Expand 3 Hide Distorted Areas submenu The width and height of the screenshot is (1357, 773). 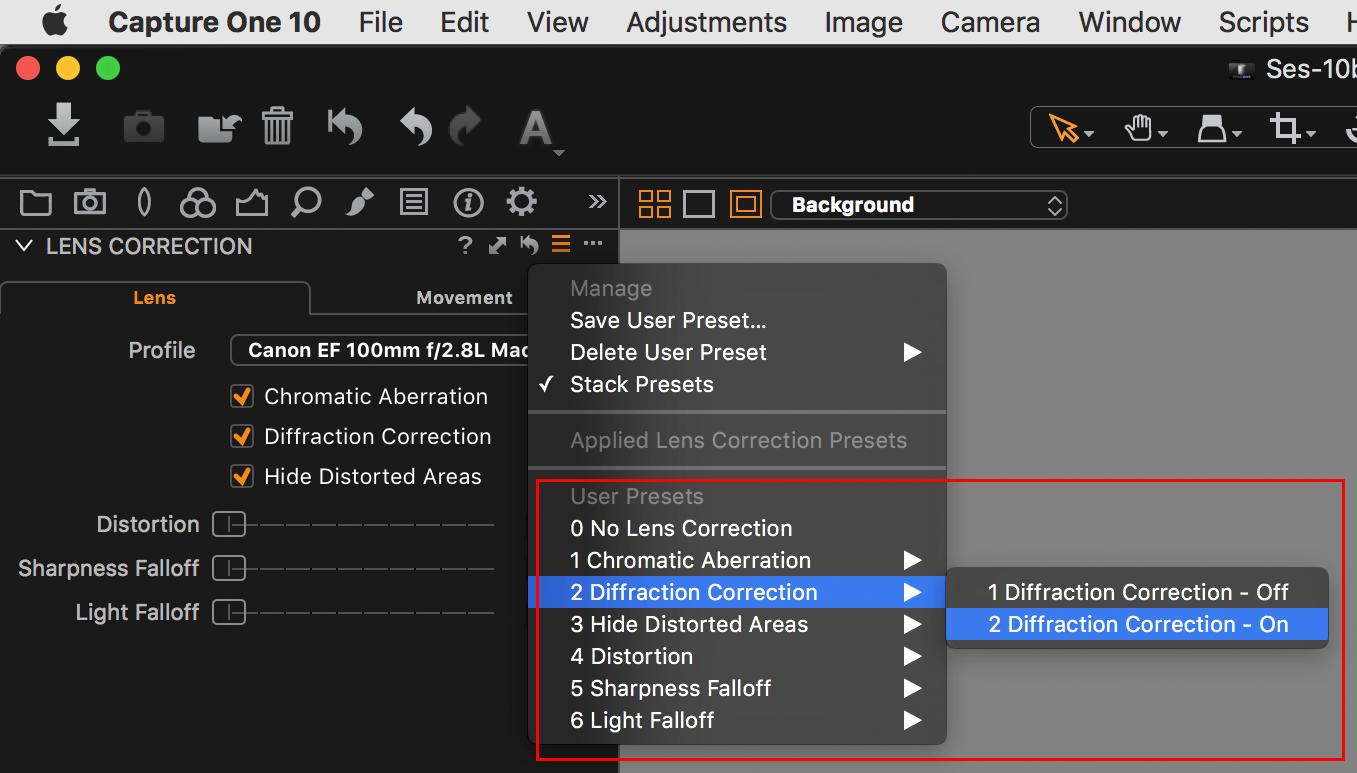736,624
